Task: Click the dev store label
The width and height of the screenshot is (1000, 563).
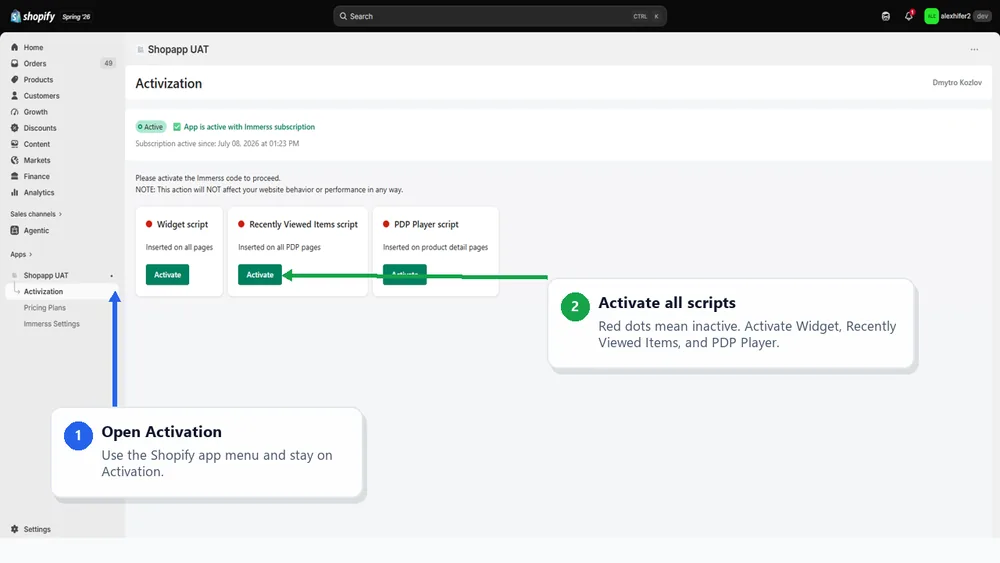Action: pyautogui.click(x=982, y=16)
